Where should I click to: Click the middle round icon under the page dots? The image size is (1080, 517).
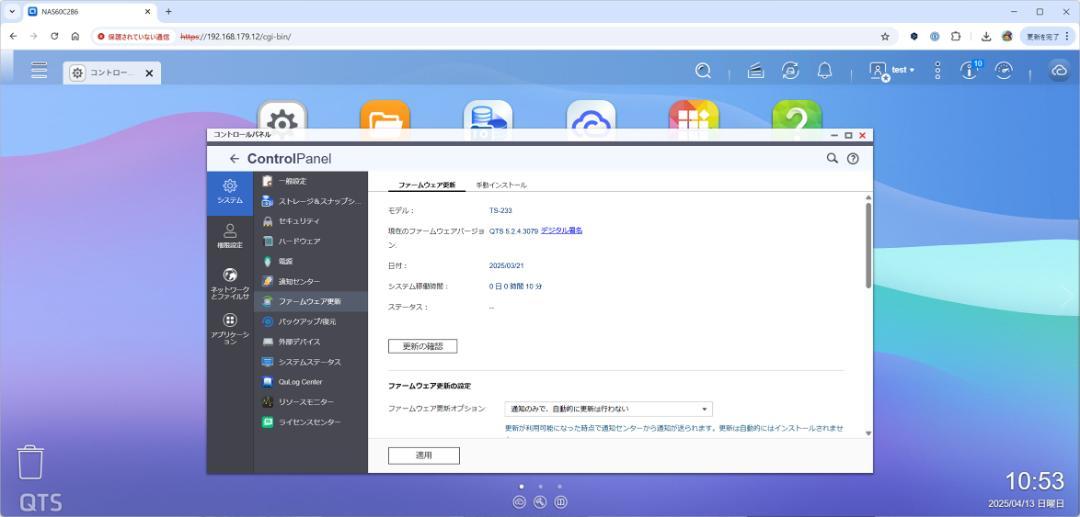[540, 503]
